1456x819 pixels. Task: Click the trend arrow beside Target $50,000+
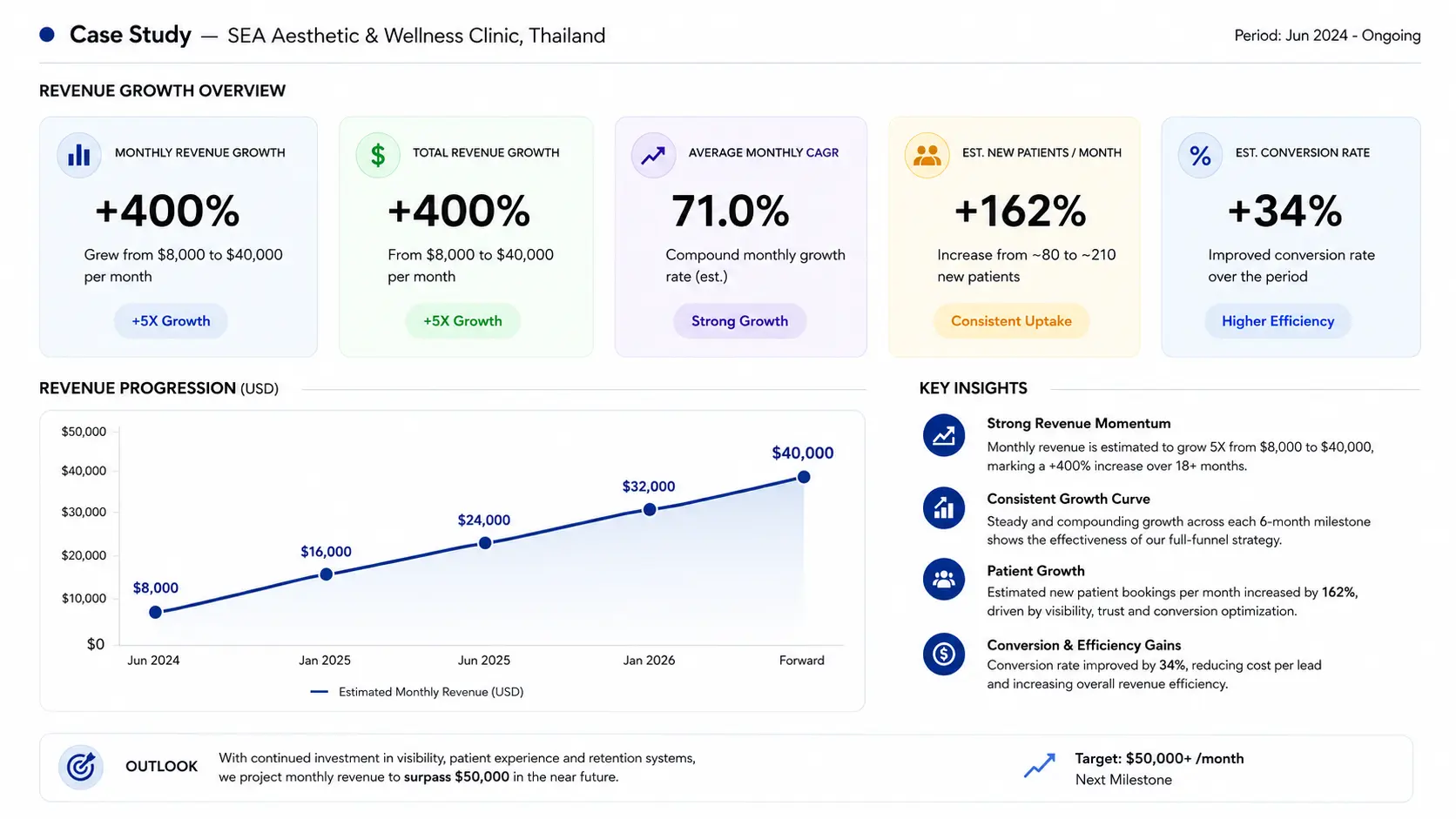coord(1039,766)
